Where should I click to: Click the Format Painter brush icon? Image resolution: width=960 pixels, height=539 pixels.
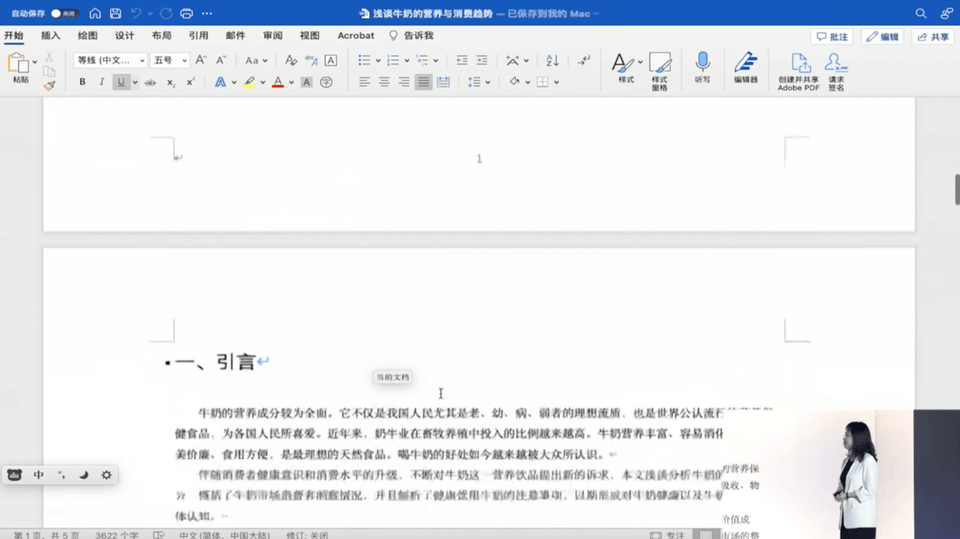tap(49, 86)
